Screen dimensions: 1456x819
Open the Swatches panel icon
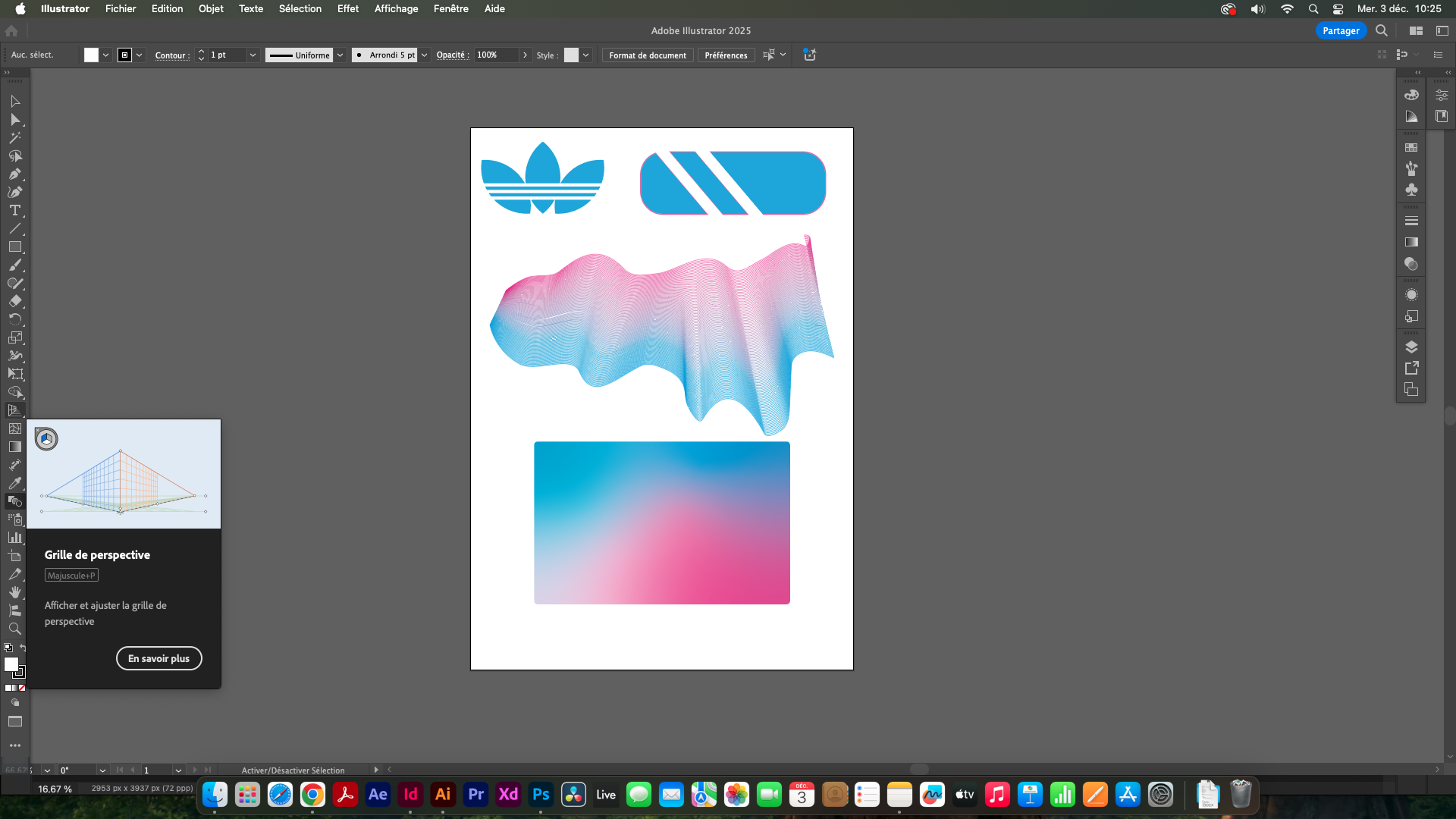point(1411,148)
